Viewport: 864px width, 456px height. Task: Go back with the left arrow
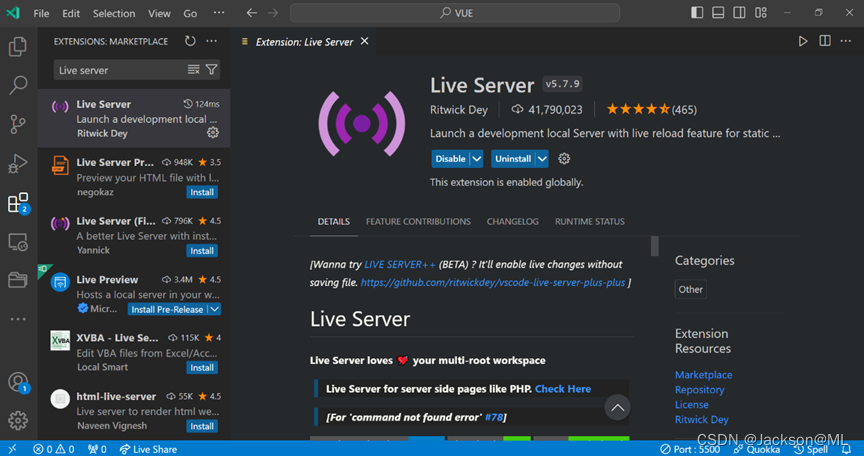252,13
